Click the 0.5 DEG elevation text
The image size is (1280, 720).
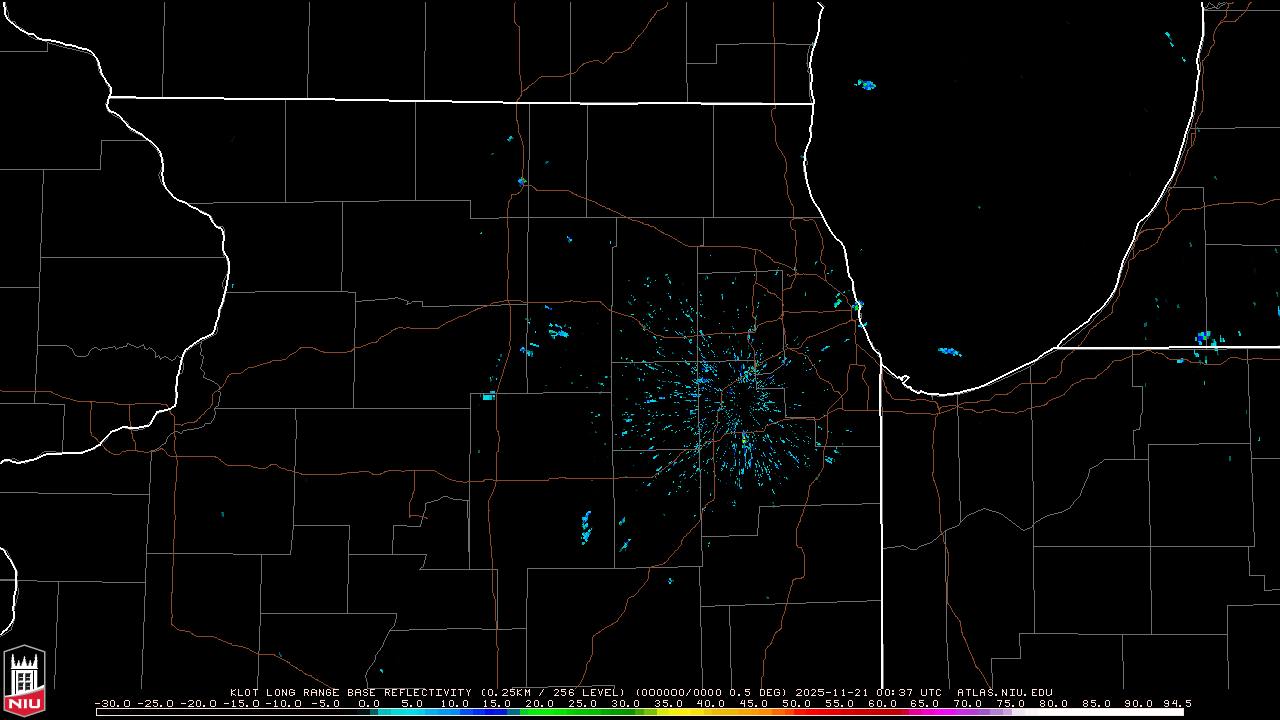tap(769, 692)
